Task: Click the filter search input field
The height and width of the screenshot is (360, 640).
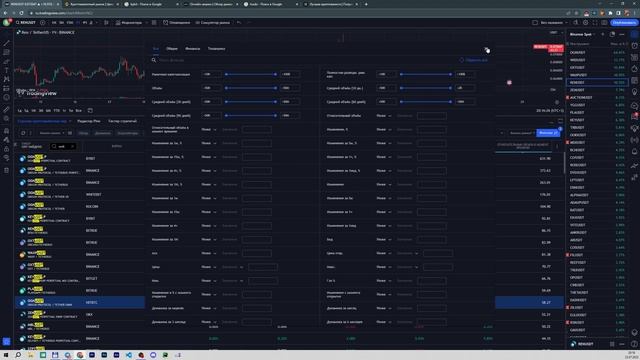Action: [302, 60]
